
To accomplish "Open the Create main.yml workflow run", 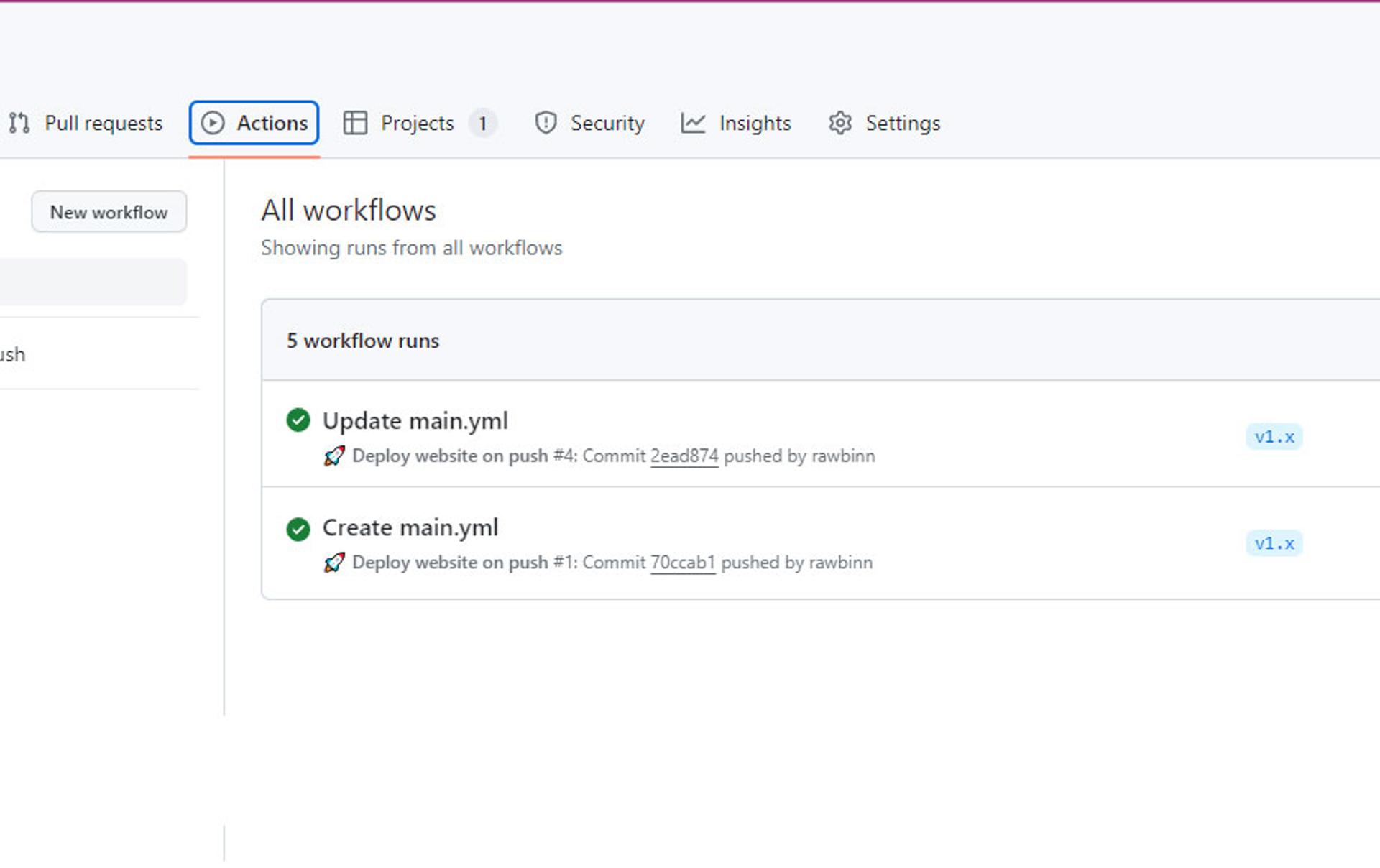I will (x=410, y=527).
